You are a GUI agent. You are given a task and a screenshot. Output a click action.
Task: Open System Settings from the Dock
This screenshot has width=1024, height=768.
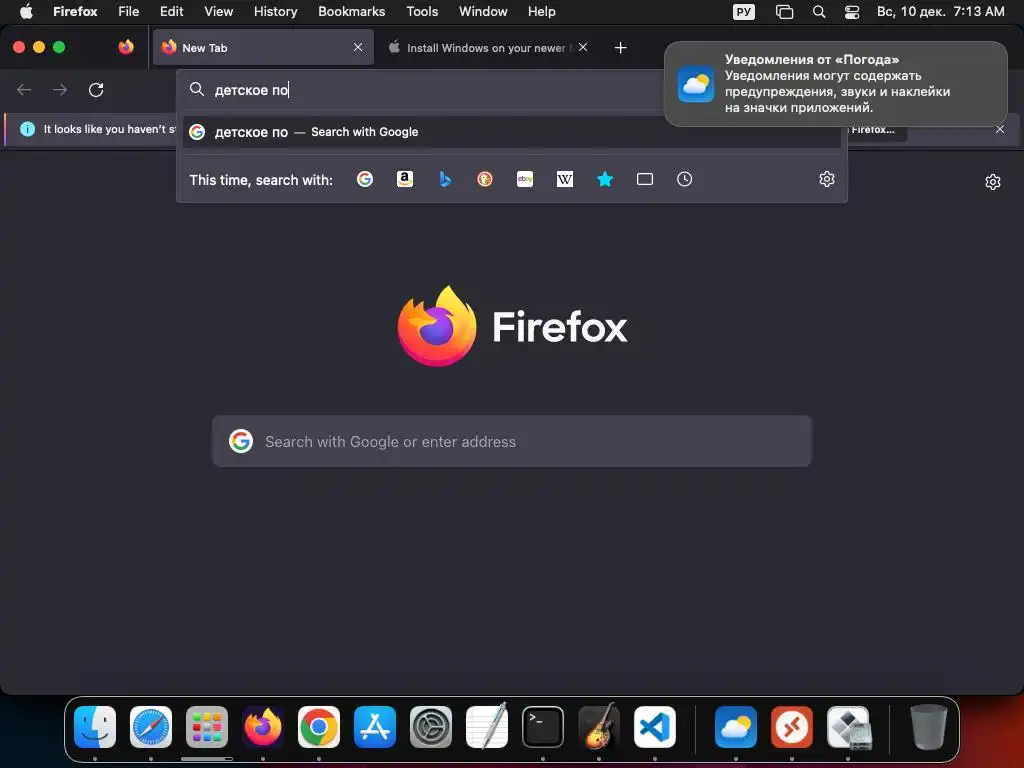tap(431, 727)
